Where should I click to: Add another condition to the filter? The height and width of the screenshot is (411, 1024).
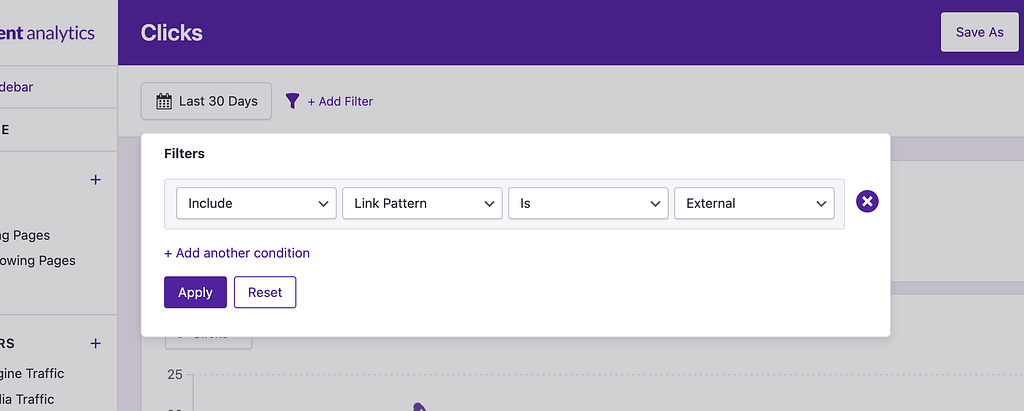pos(237,253)
